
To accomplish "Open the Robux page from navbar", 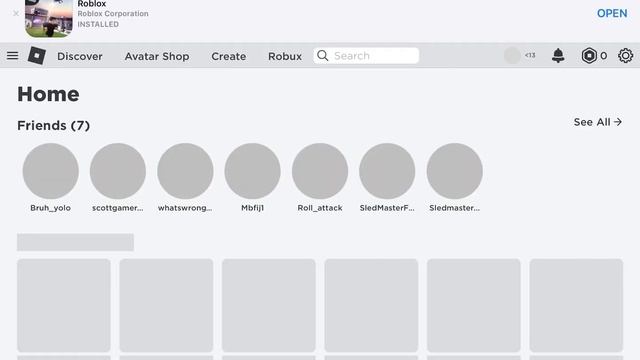I will [x=285, y=56].
